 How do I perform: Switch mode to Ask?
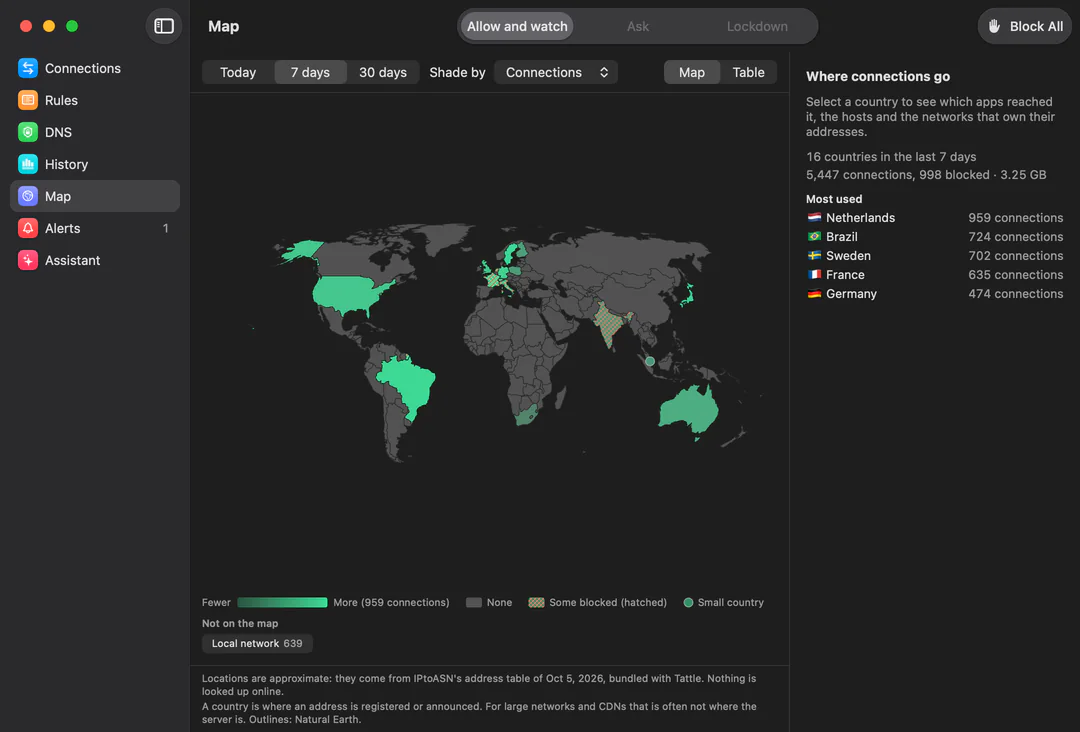(638, 26)
